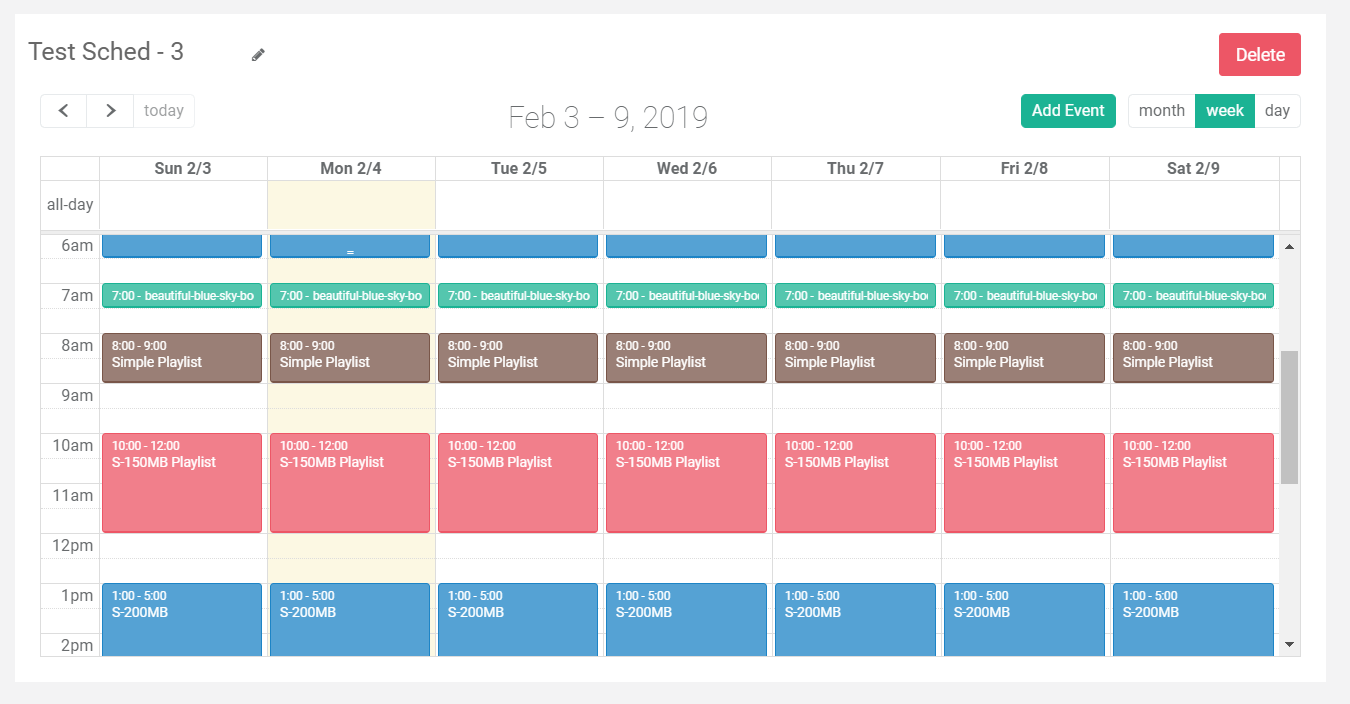The height and width of the screenshot is (704, 1350).
Task: Switch to month view
Action: [x=1160, y=110]
